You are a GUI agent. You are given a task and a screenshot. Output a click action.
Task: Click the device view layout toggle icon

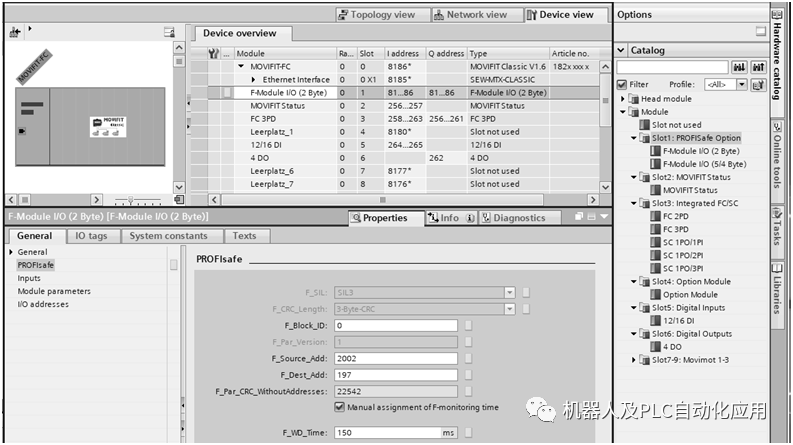[x=169, y=33]
